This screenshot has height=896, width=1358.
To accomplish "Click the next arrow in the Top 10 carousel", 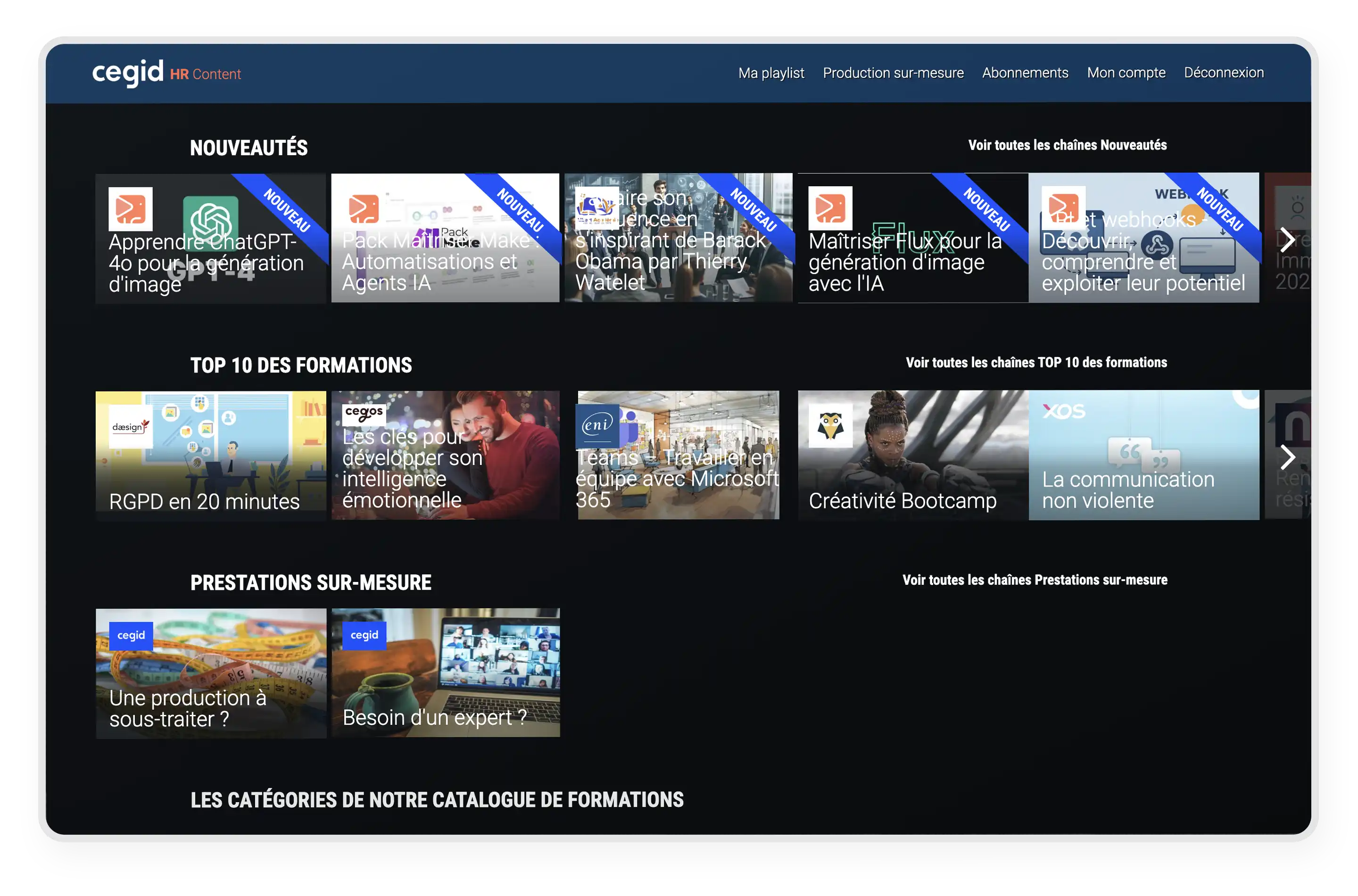I will click(1287, 456).
